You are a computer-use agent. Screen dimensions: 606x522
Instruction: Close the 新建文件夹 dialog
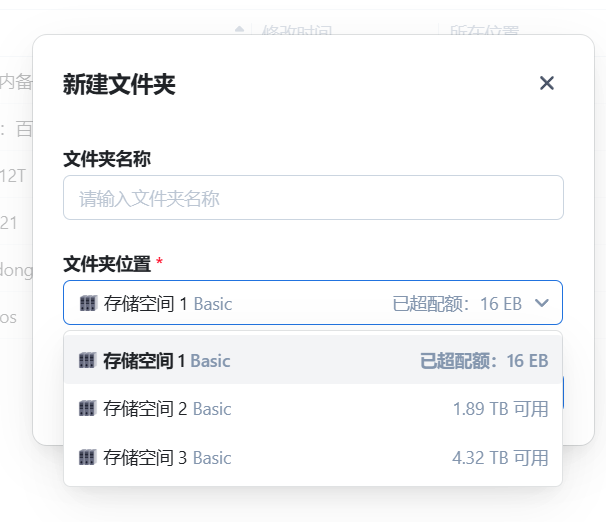point(546,83)
